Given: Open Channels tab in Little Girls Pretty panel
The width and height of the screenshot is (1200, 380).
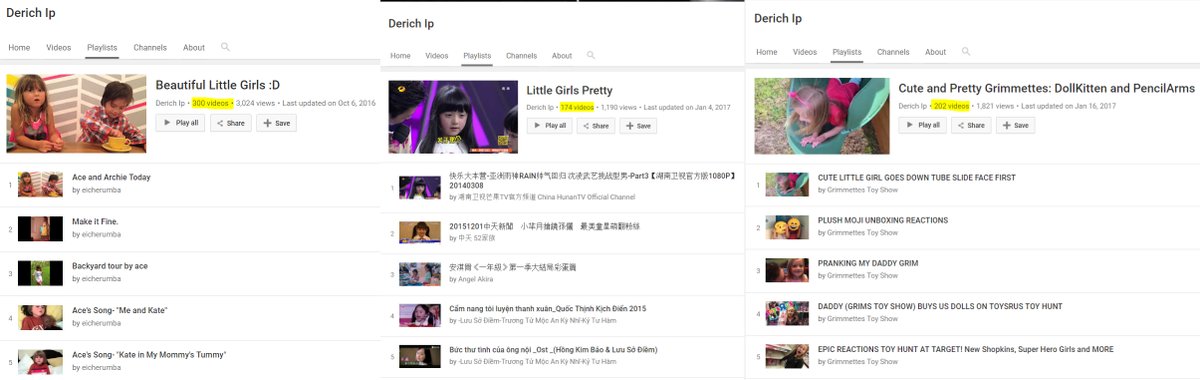Looking at the screenshot, I should coord(521,56).
